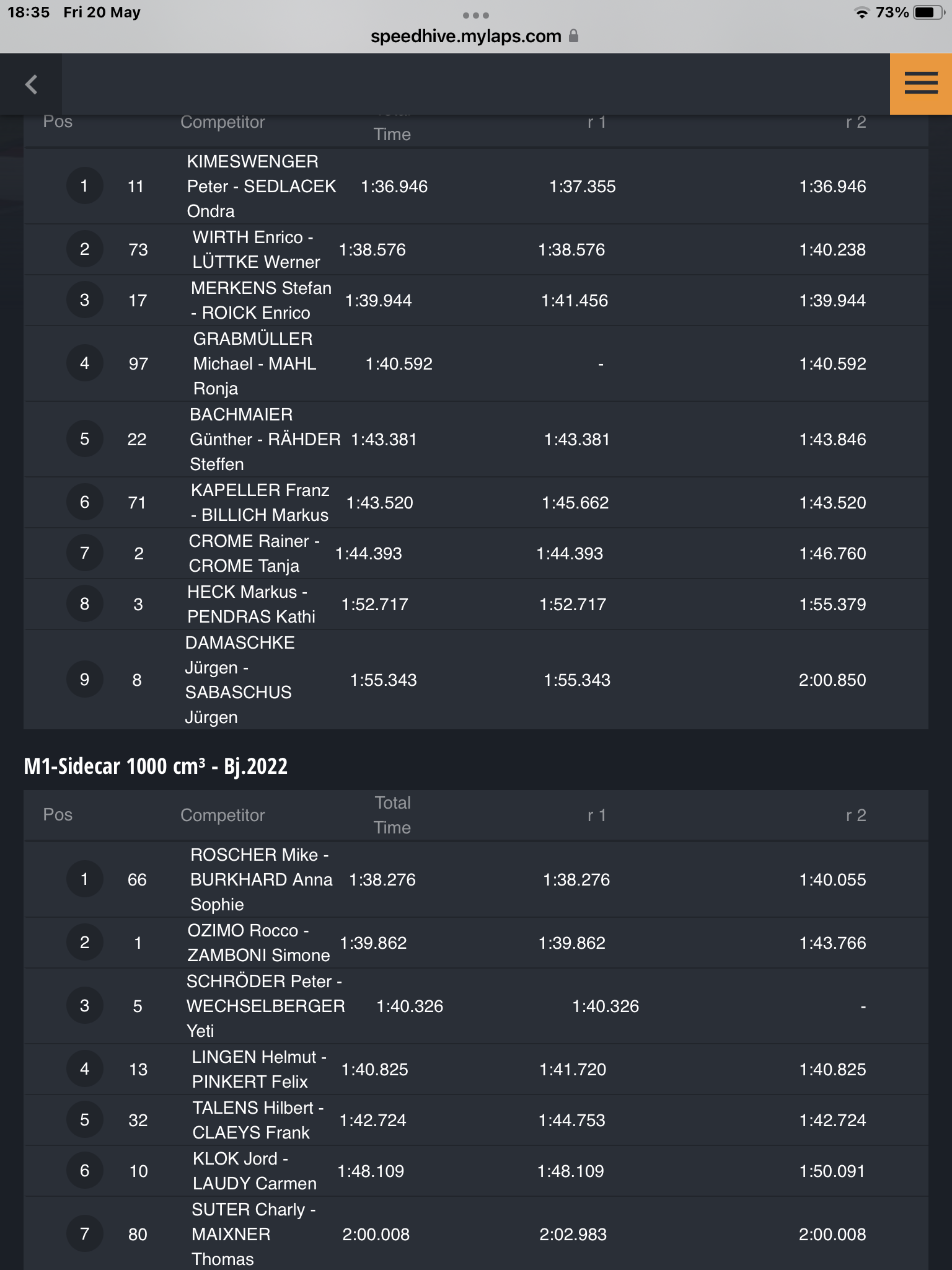
Task: Tap the Competitor column header in M1-Sidecar table
Action: click(x=223, y=815)
